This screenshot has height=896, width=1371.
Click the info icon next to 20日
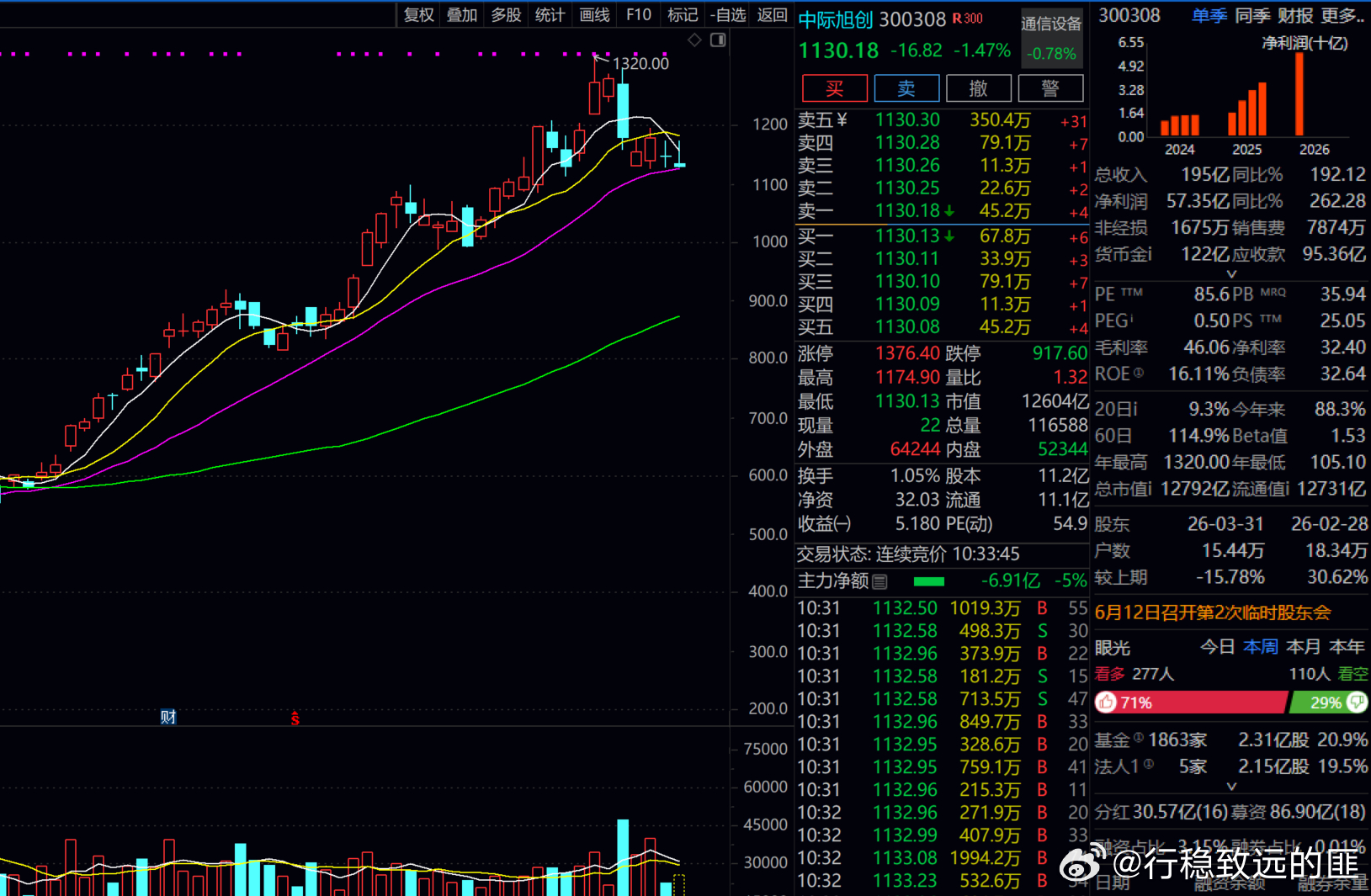1135,410
